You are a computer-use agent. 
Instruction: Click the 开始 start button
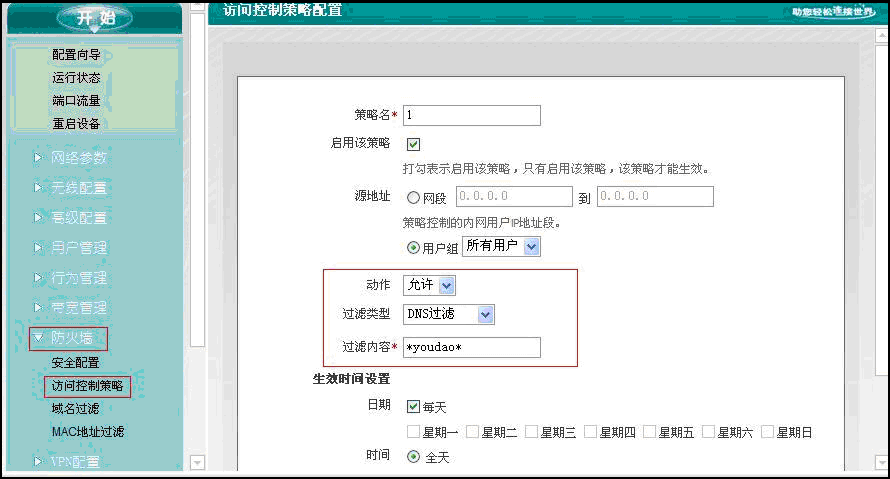(95, 18)
